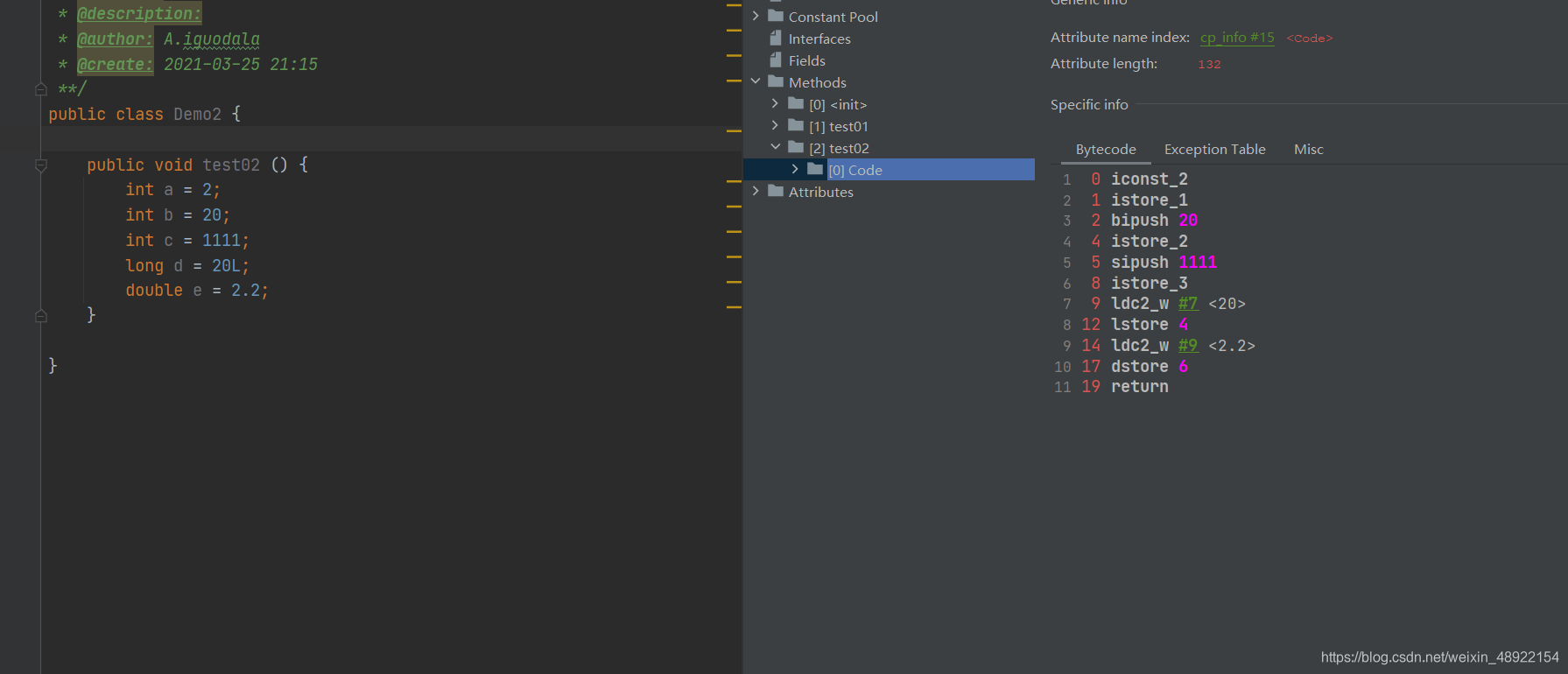Click the istore_1 instruction
This screenshot has height=674, width=1568.
click(x=1150, y=200)
